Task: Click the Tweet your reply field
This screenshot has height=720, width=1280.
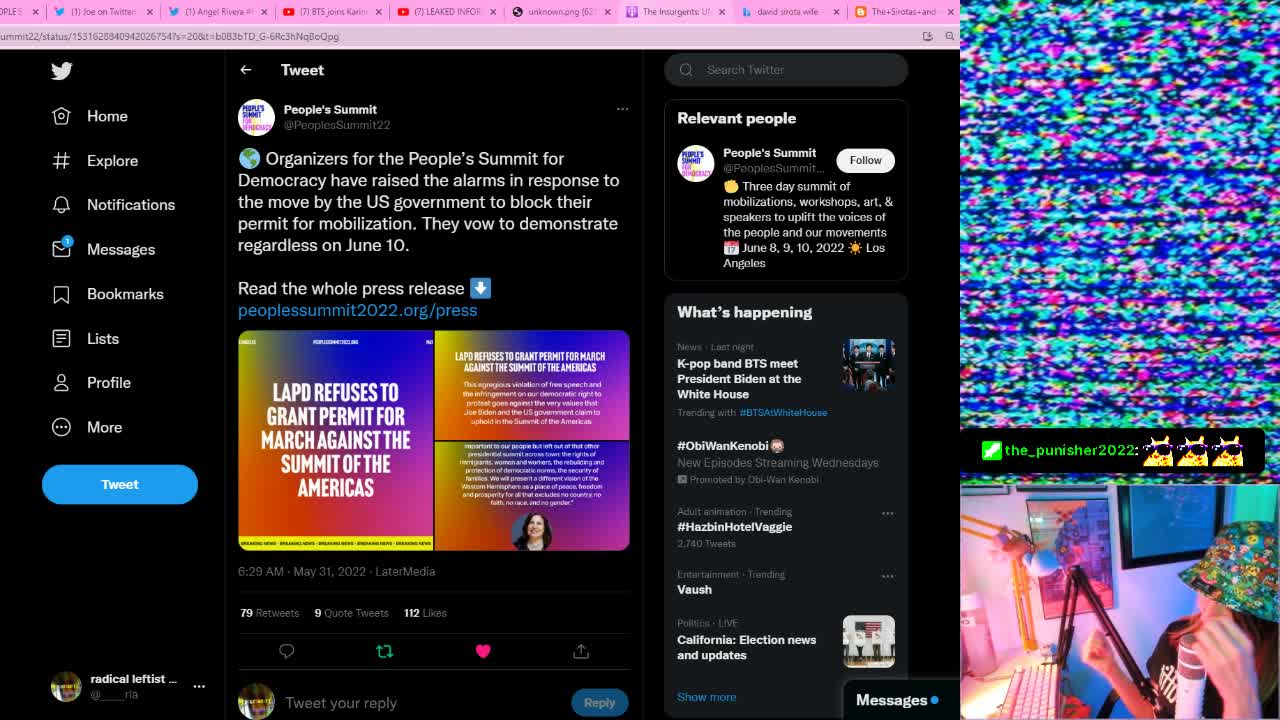Action: click(425, 703)
